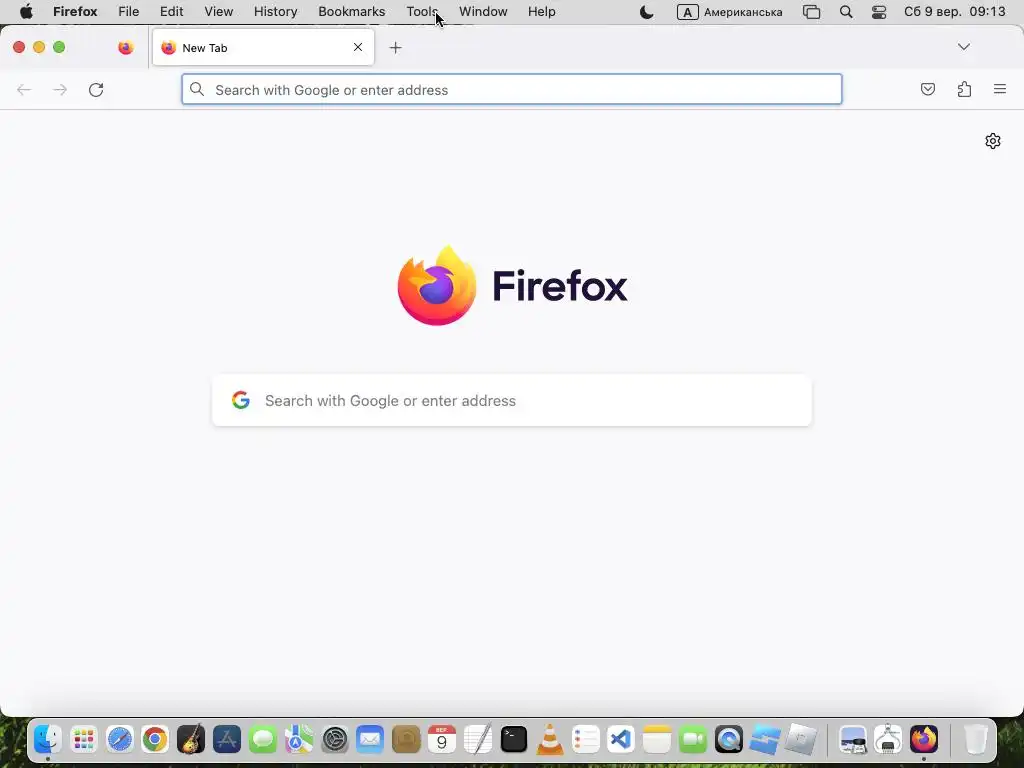Open the History menu

(276, 12)
